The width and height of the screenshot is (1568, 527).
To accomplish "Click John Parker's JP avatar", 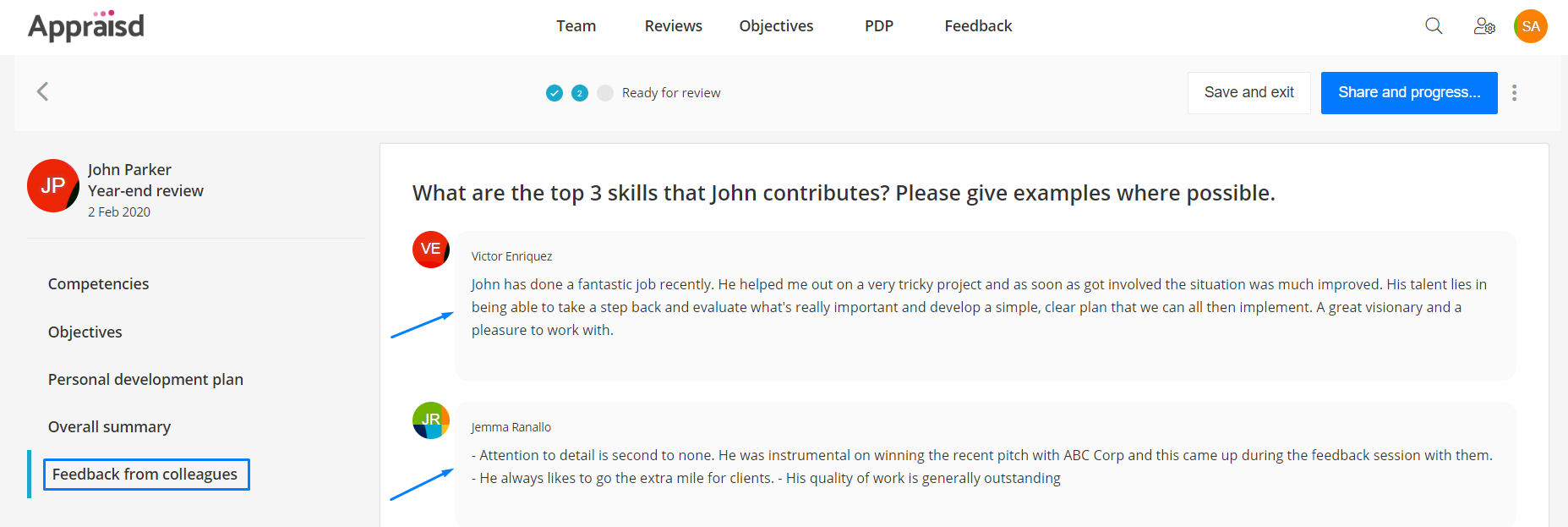I will tap(53, 185).
